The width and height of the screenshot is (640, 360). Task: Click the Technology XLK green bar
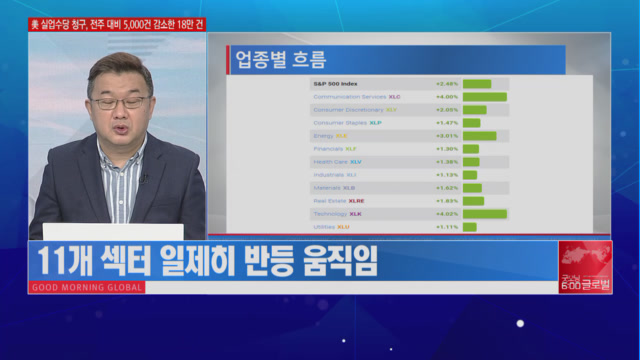tap(484, 214)
